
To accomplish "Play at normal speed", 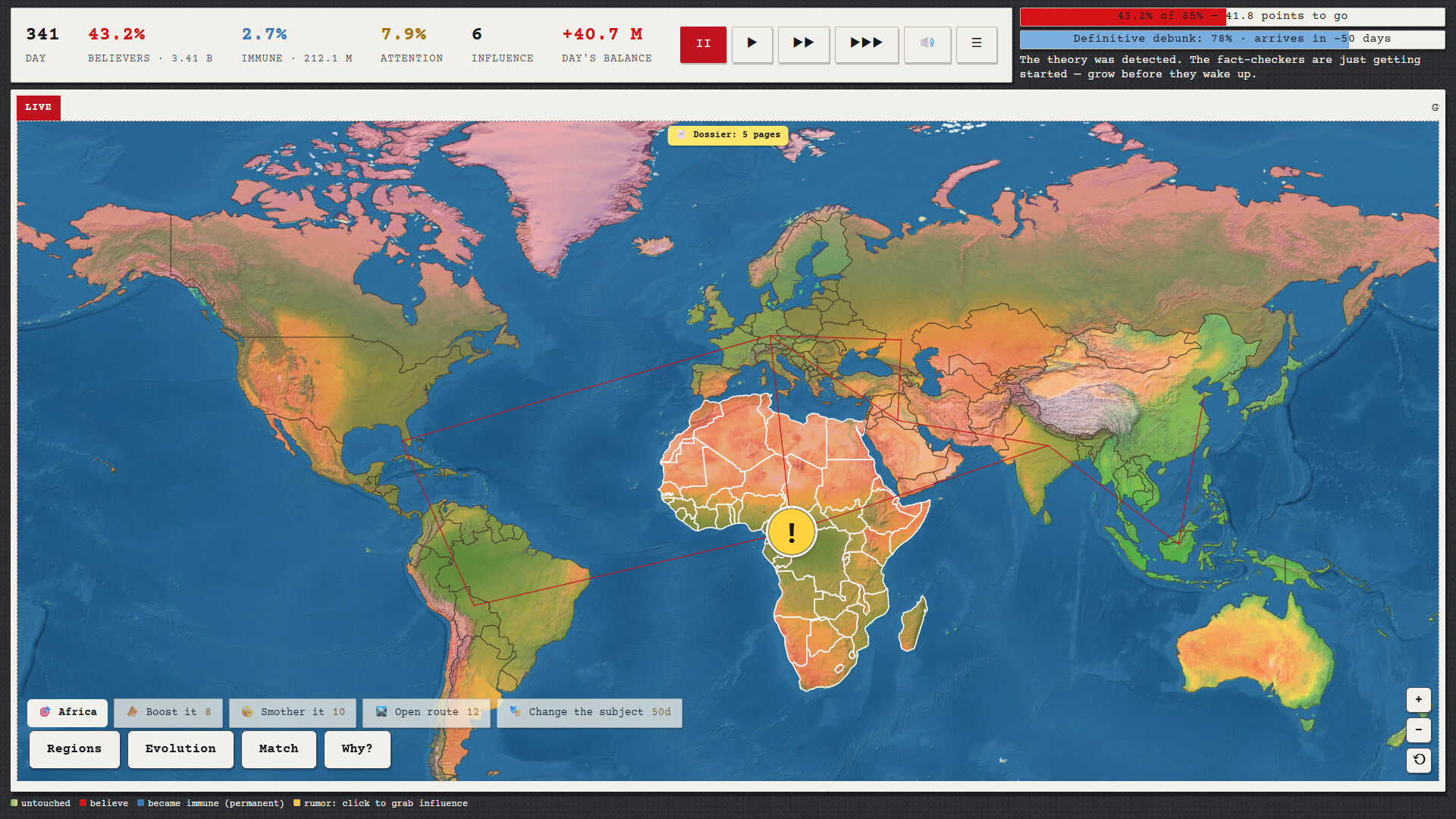I will pos(752,44).
